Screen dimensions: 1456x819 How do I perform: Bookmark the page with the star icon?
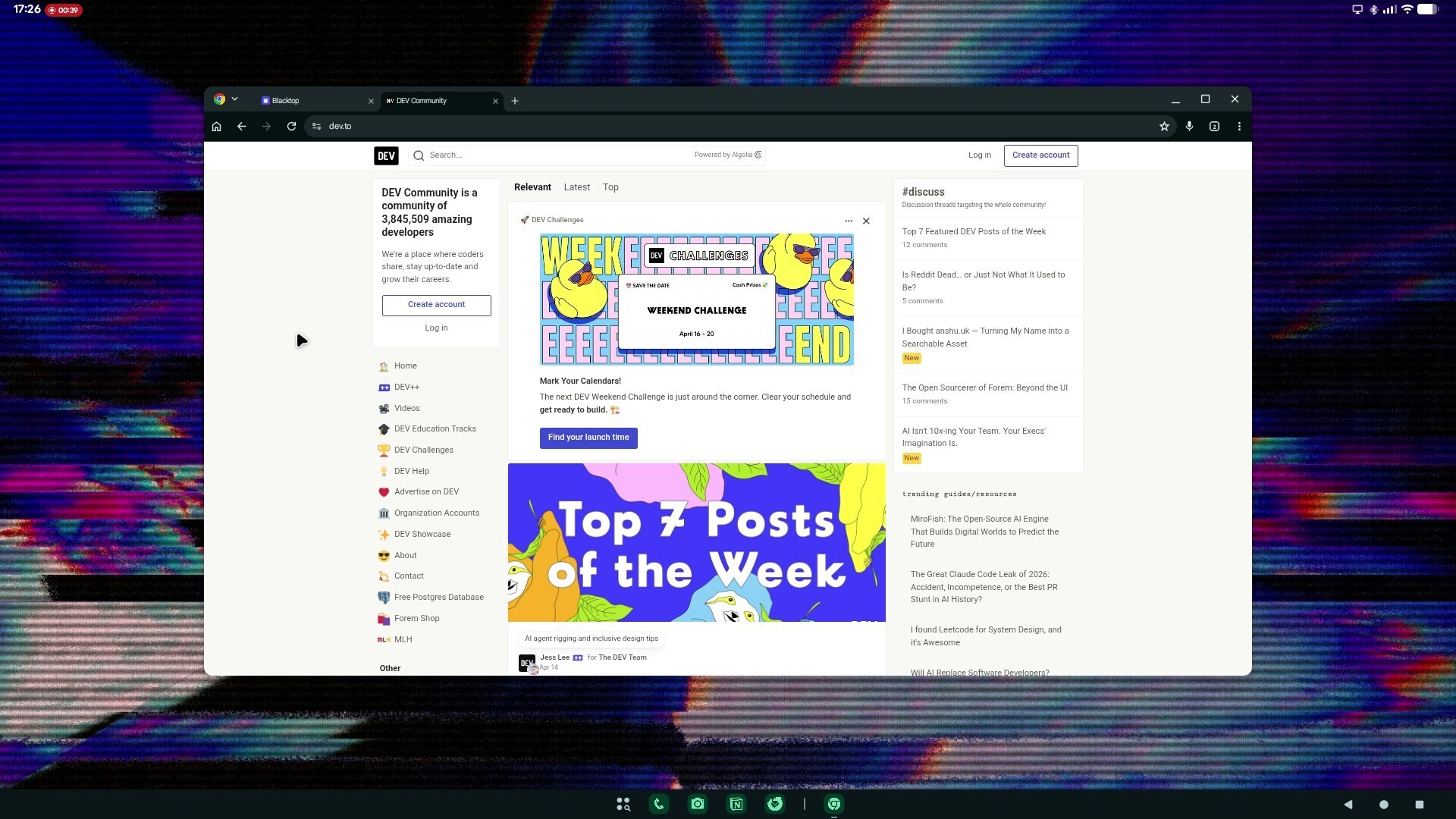click(x=1164, y=127)
